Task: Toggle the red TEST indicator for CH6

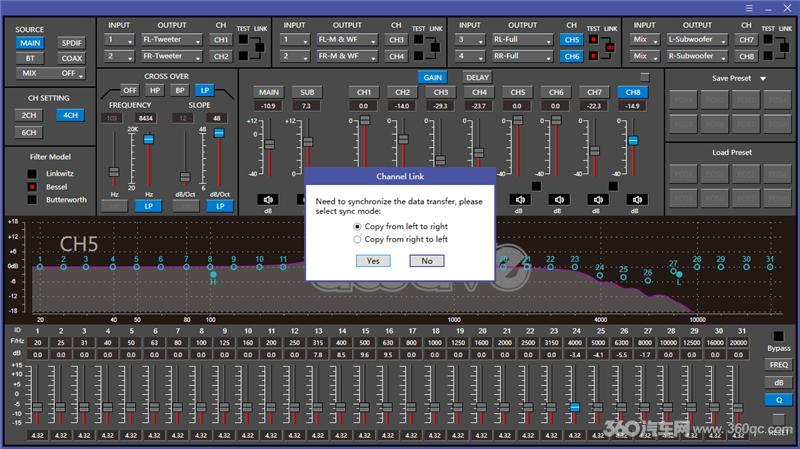Action: [593, 56]
